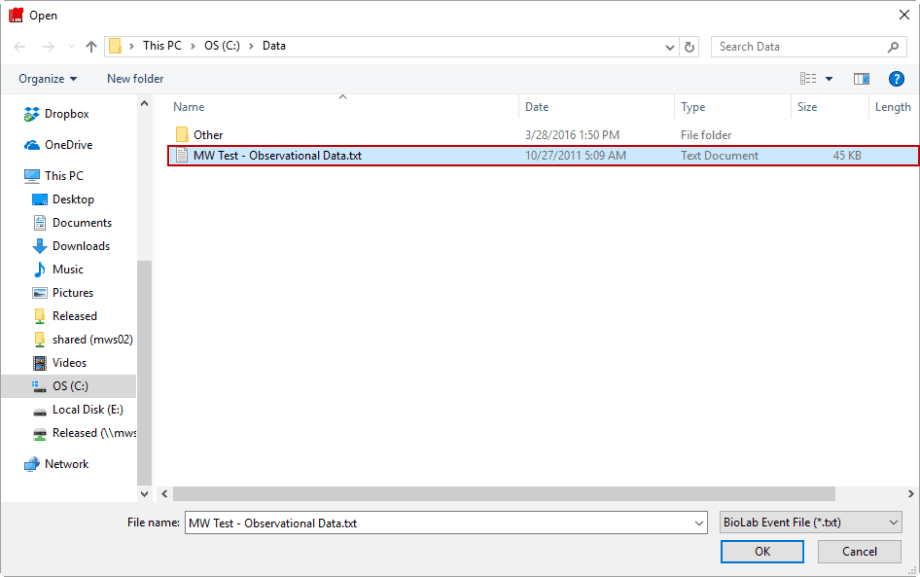This screenshot has height=577, width=920.
Task: Toggle the preview pane on
Action: point(861,79)
